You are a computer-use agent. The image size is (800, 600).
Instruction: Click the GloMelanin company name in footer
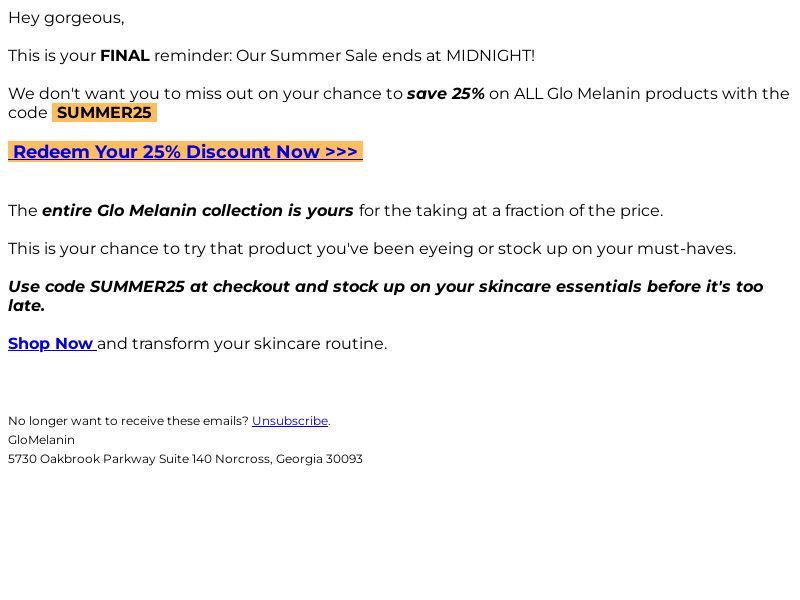coord(41,440)
